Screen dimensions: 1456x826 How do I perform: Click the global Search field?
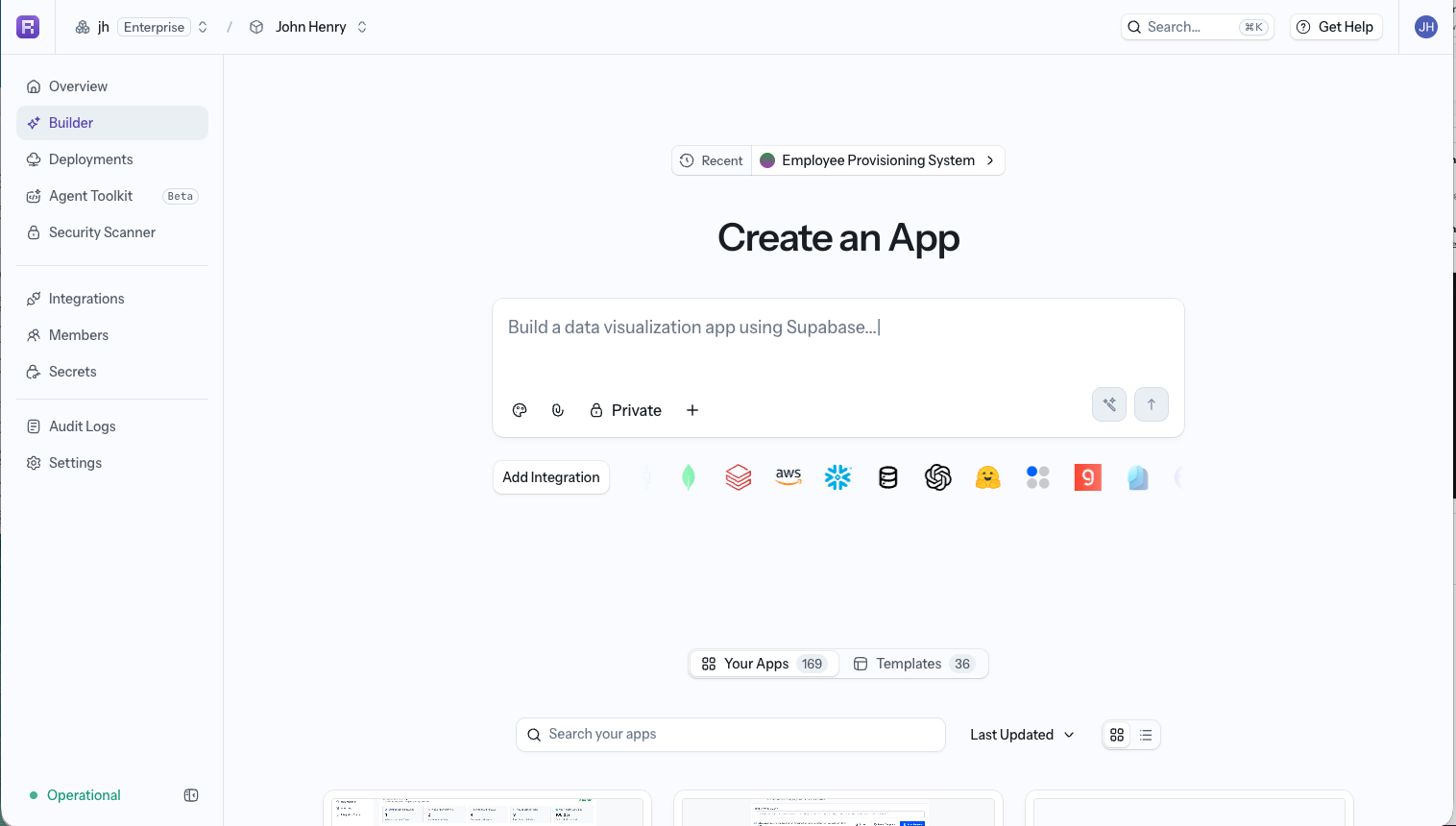point(1197,27)
